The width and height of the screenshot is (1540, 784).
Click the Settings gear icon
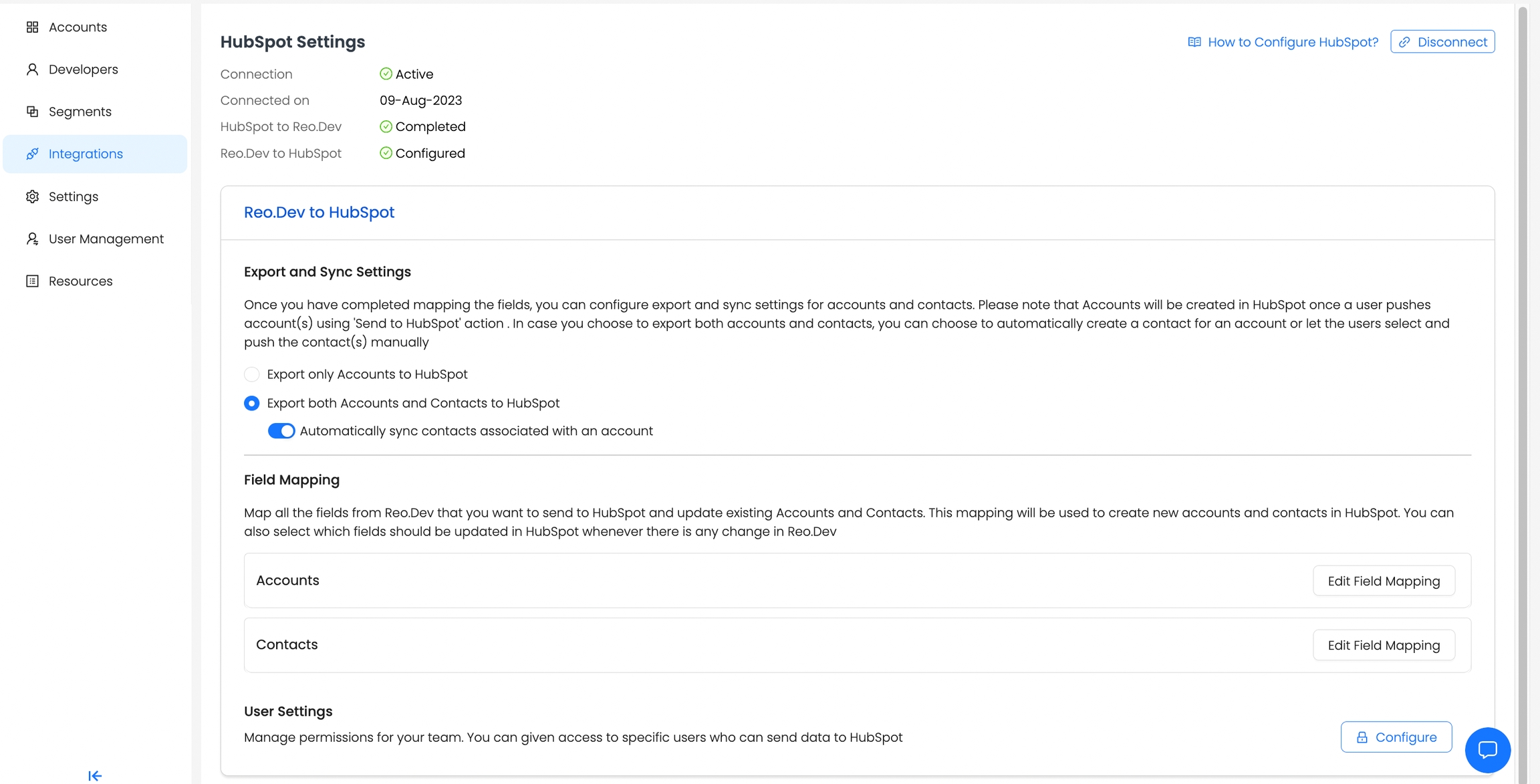pyautogui.click(x=32, y=197)
